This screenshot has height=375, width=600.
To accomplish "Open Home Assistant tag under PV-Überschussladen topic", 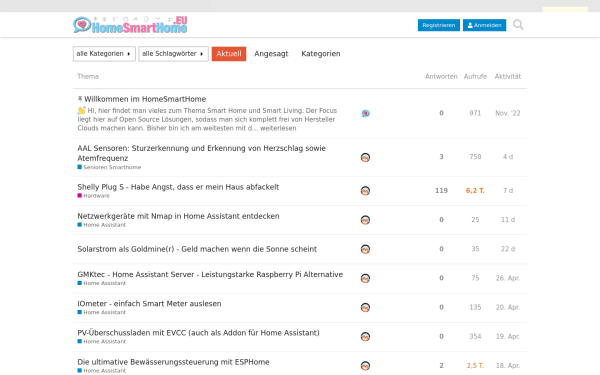I will (101, 341).
